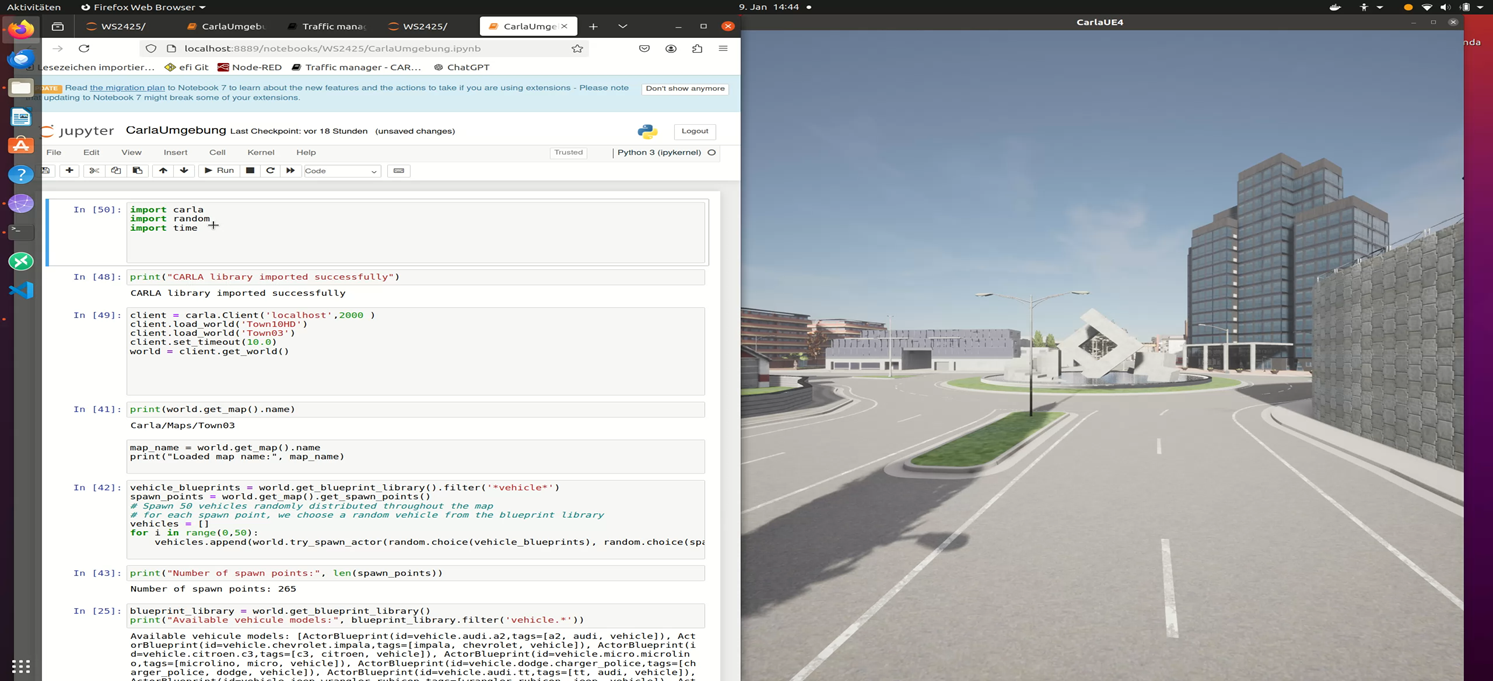Open the Kernel menu

coord(260,153)
